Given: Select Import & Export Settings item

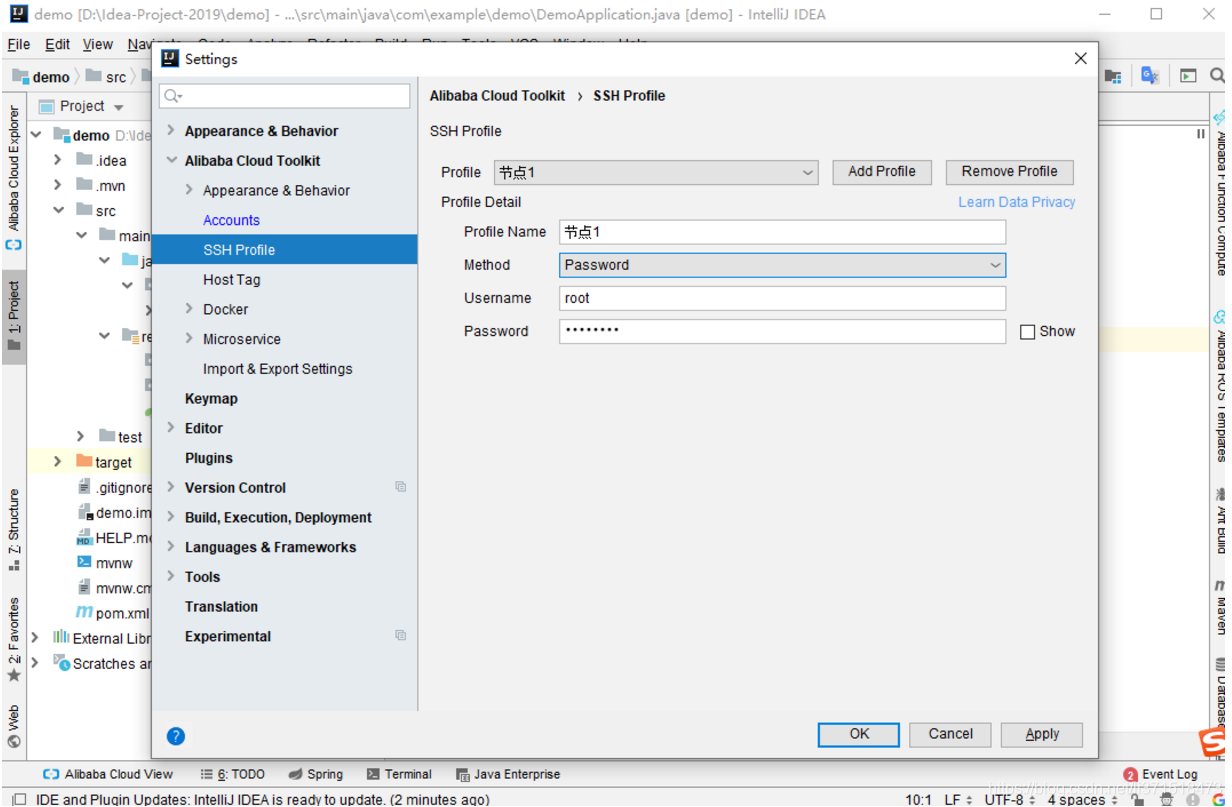Looking at the screenshot, I should pos(277,369).
